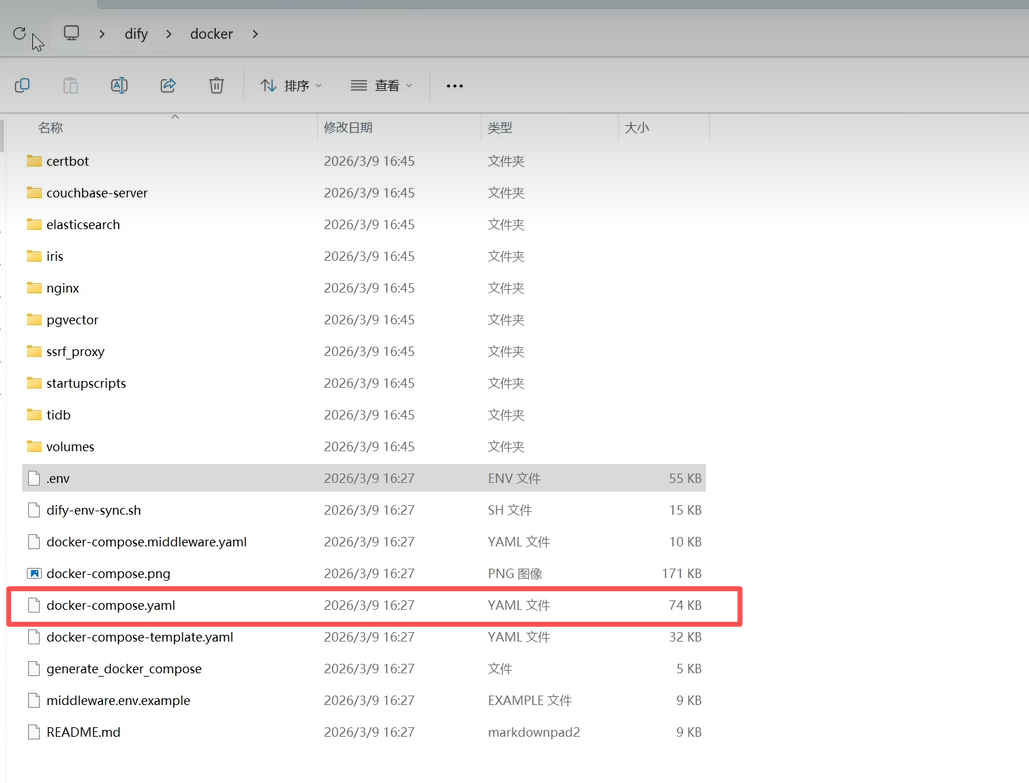Select file name docker-compose-template.yaml
Screen dimensions: 1029x783
coord(140,637)
